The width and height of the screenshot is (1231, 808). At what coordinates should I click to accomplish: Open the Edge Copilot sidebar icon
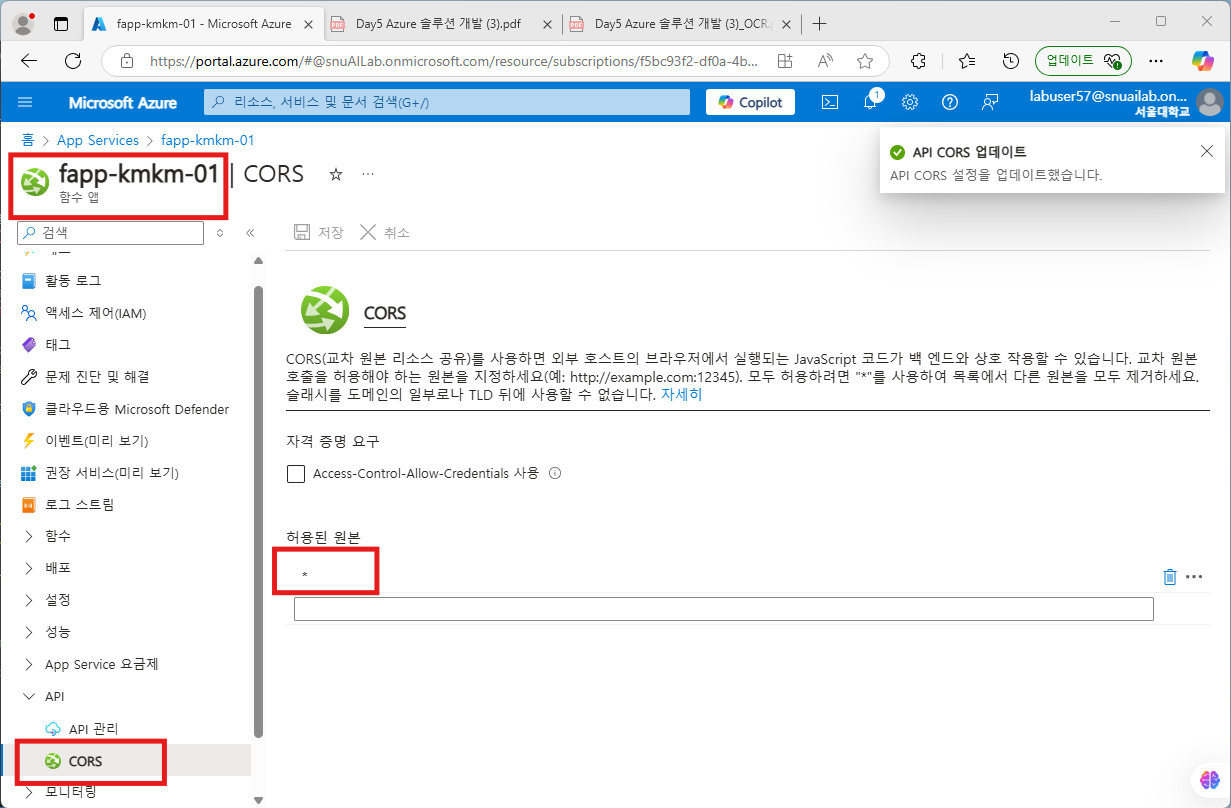coord(1202,61)
